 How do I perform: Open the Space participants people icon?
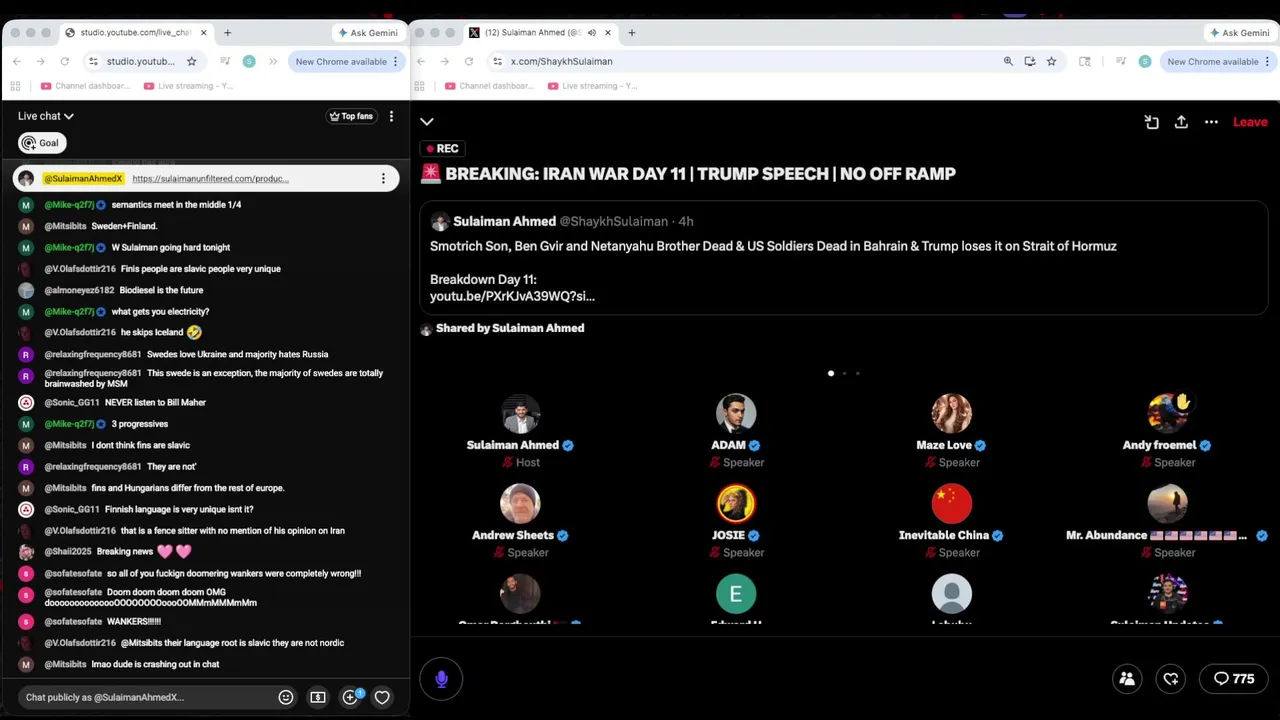1127,679
